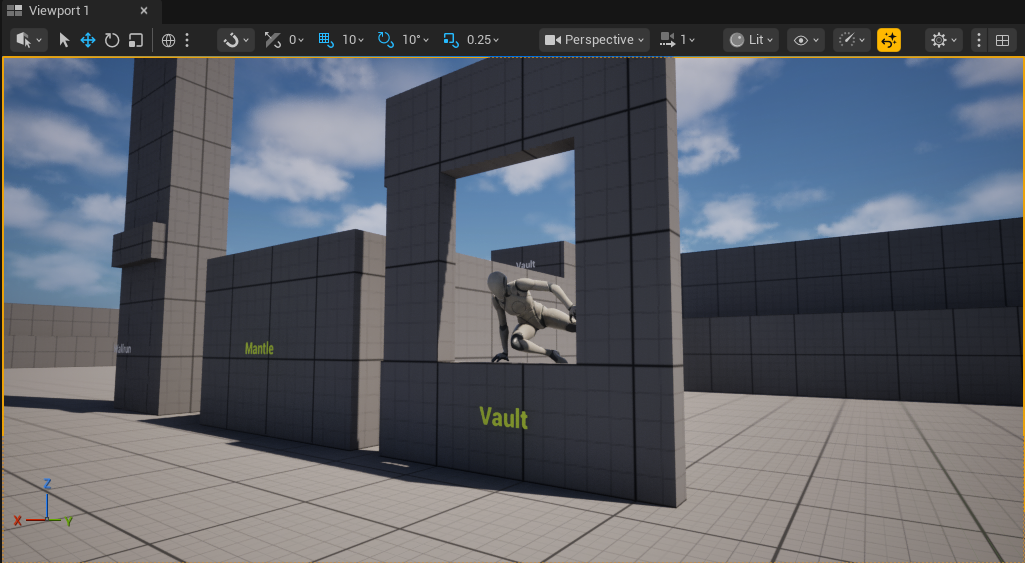Select small Vault label on back wall
Viewport: 1025px width, 563px height.
click(526, 265)
